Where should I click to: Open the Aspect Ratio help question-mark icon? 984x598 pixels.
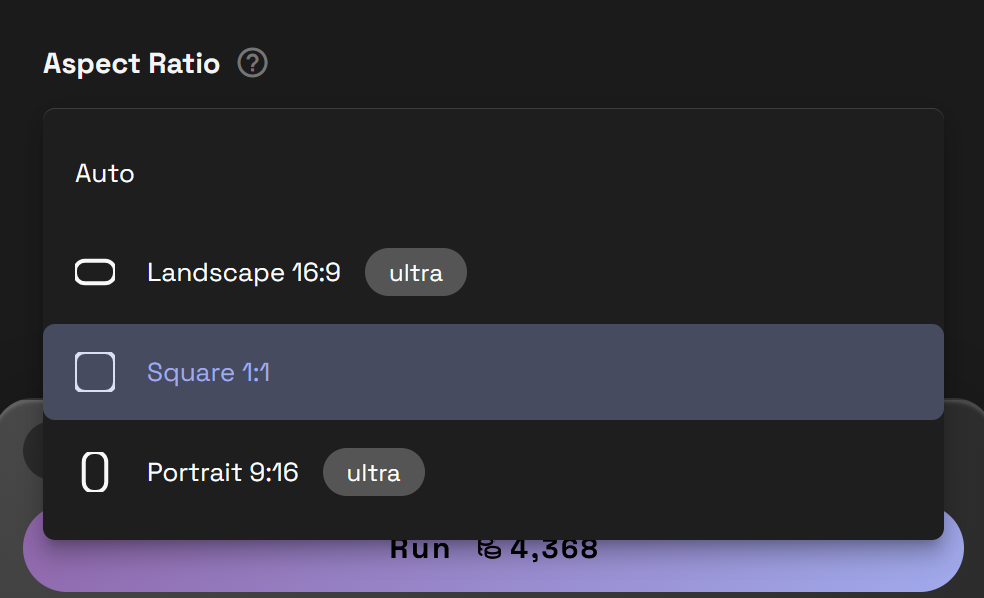[253, 64]
